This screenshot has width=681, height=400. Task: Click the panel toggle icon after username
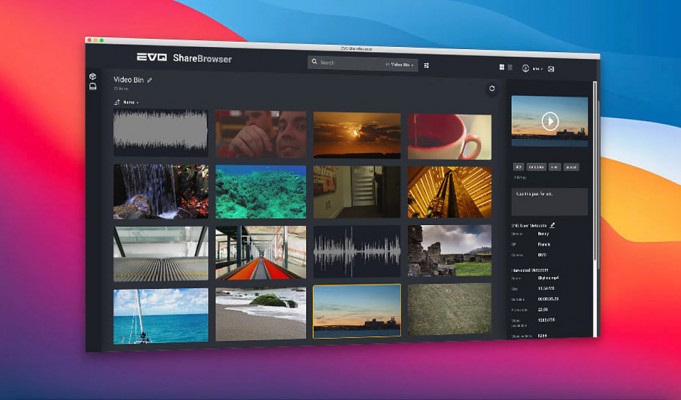click(551, 69)
